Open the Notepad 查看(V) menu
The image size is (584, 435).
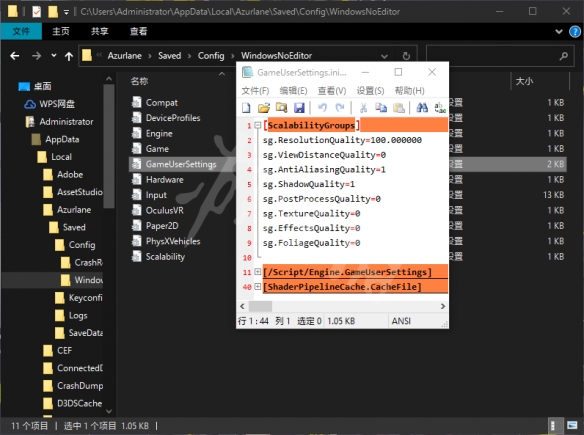point(331,91)
